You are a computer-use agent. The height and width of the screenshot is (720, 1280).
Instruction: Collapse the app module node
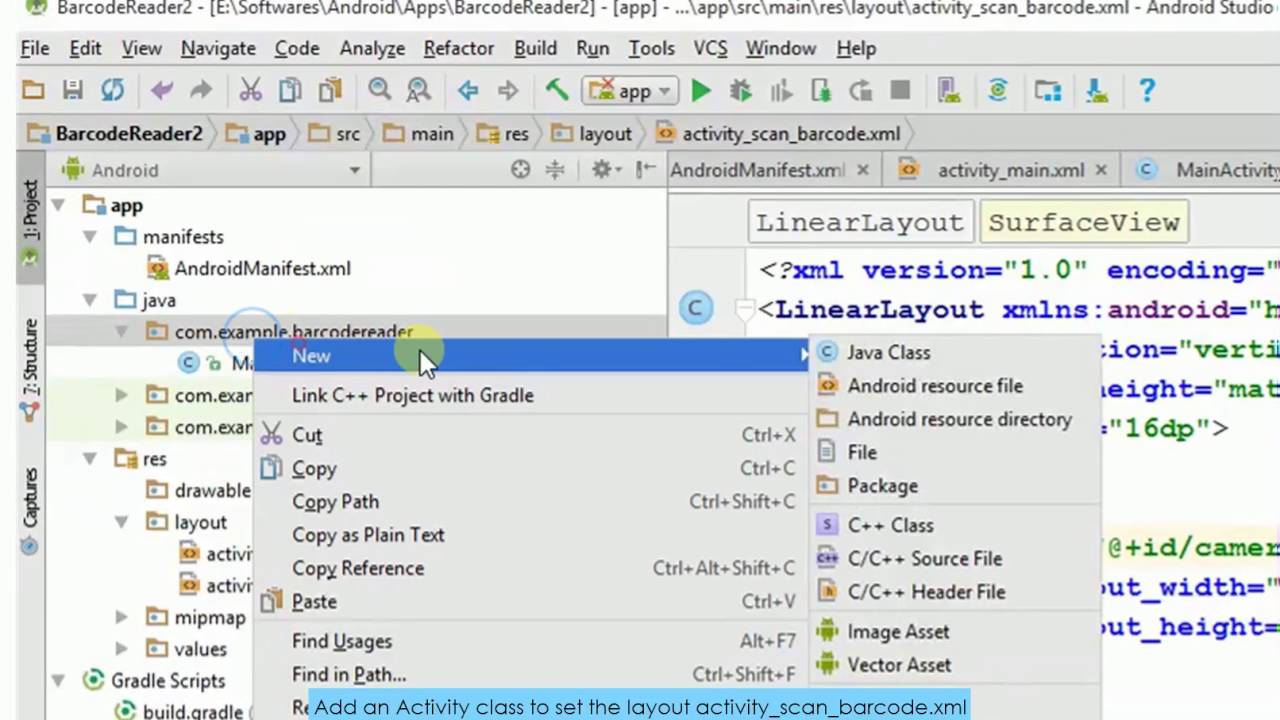point(58,205)
